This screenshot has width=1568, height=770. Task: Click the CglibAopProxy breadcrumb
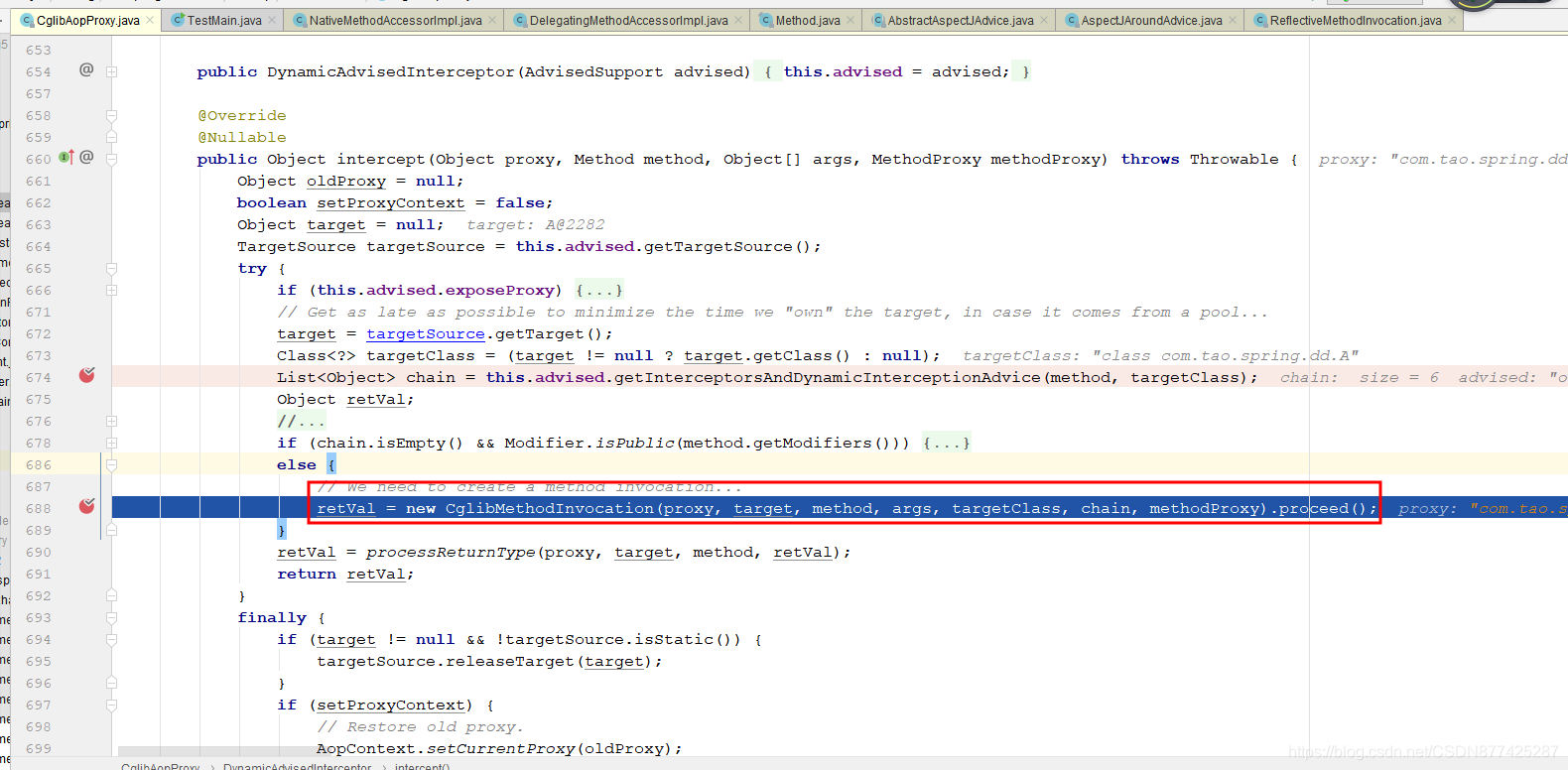pyautogui.click(x=160, y=765)
